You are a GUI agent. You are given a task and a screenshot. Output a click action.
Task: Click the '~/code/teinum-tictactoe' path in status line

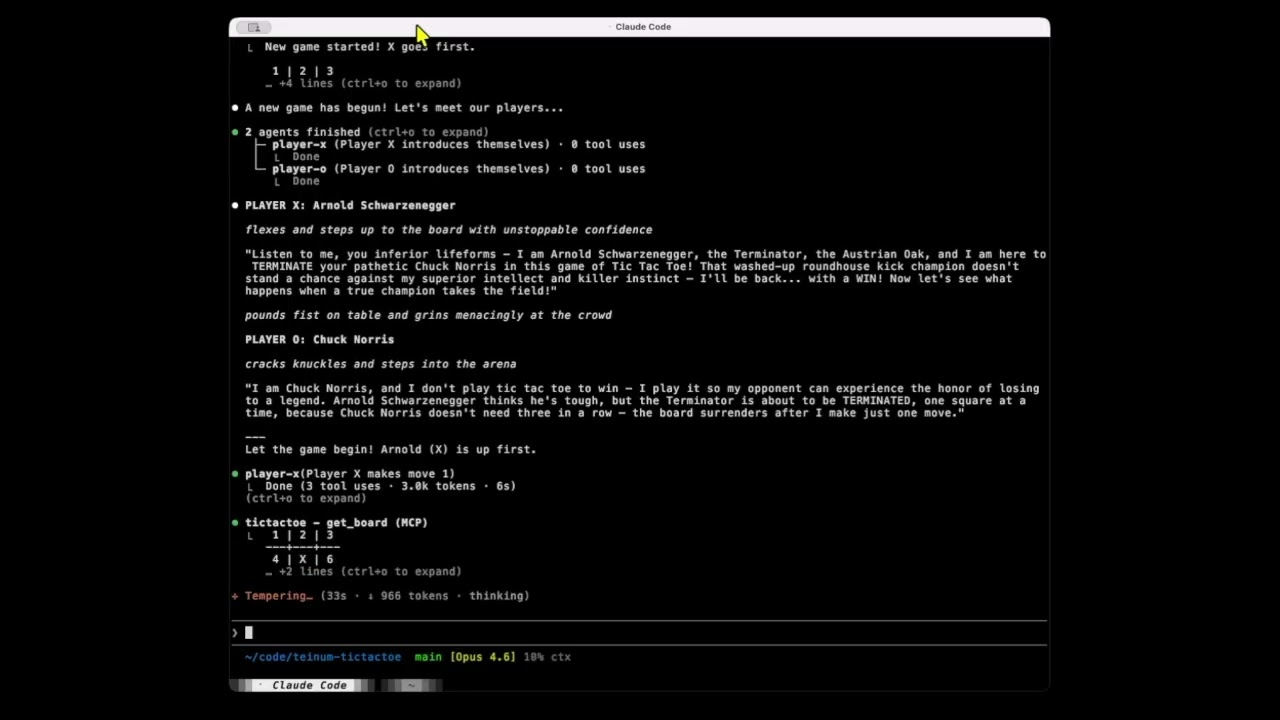point(323,657)
